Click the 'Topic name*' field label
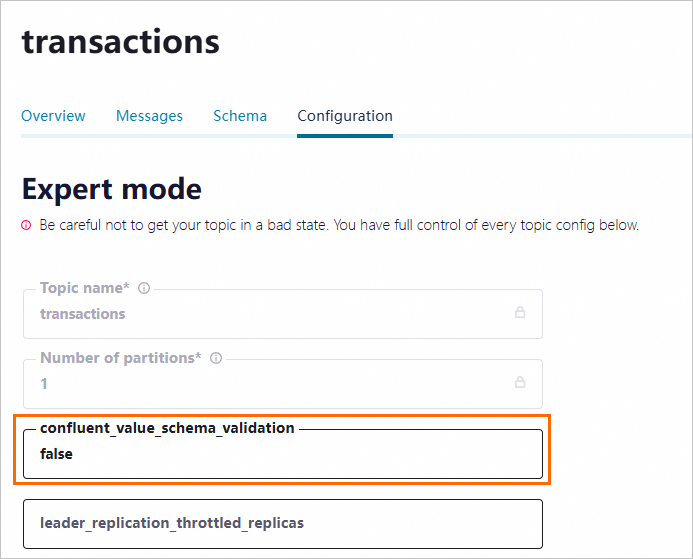The height and width of the screenshot is (559, 693). 85,288
